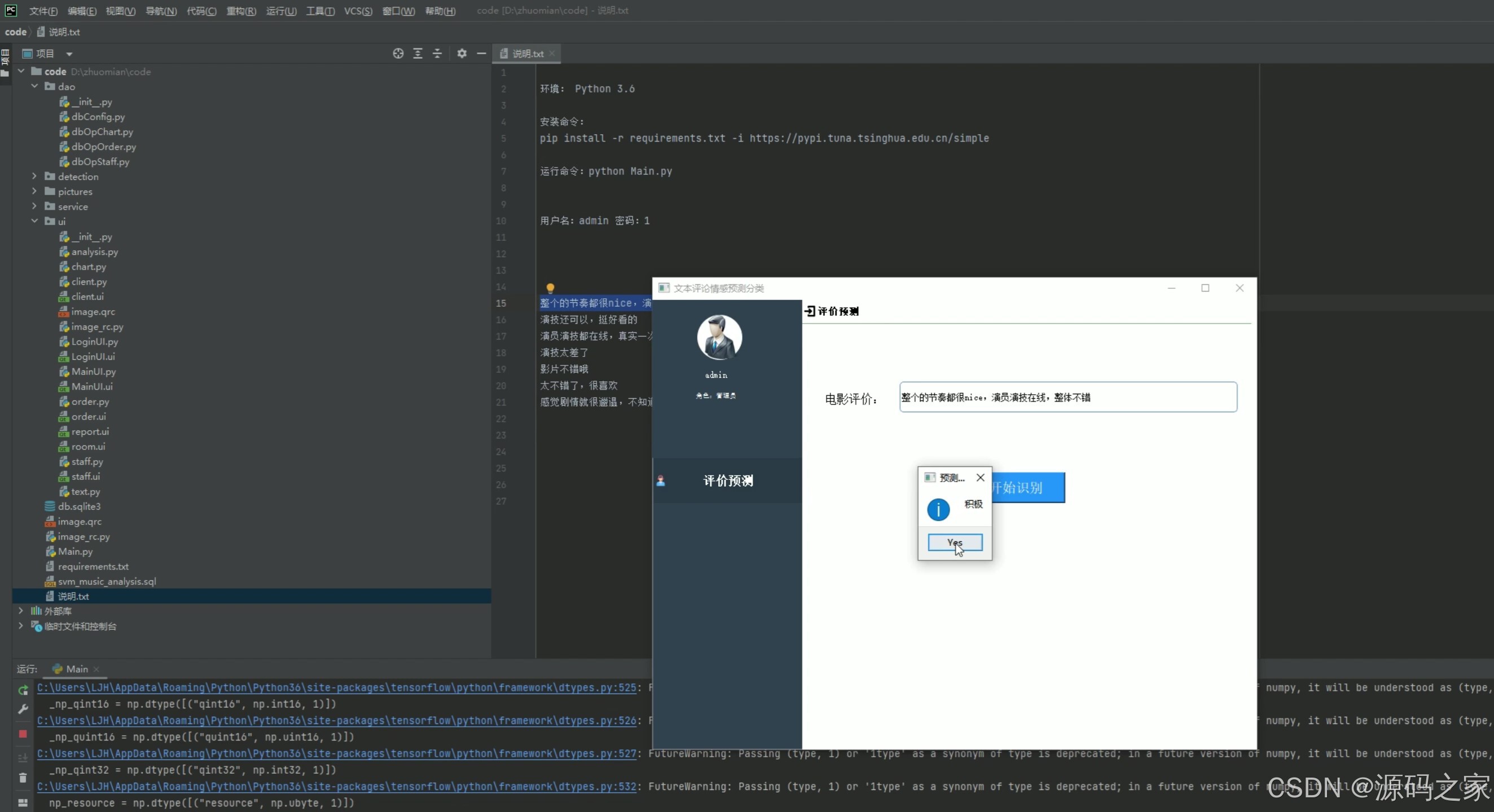This screenshot has width=1494, height=812.
Task: Select dbOpChart.py in project tree
Action: [102, 131]
